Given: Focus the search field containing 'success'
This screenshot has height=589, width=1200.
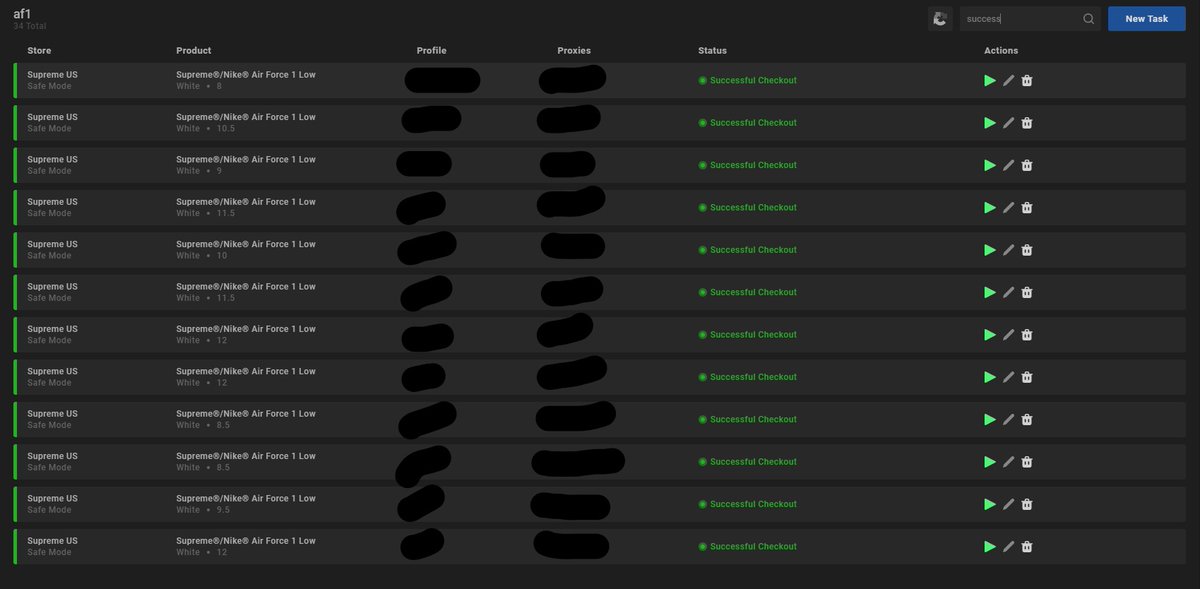Looking at the screenshot, I should coord(1030,18).
